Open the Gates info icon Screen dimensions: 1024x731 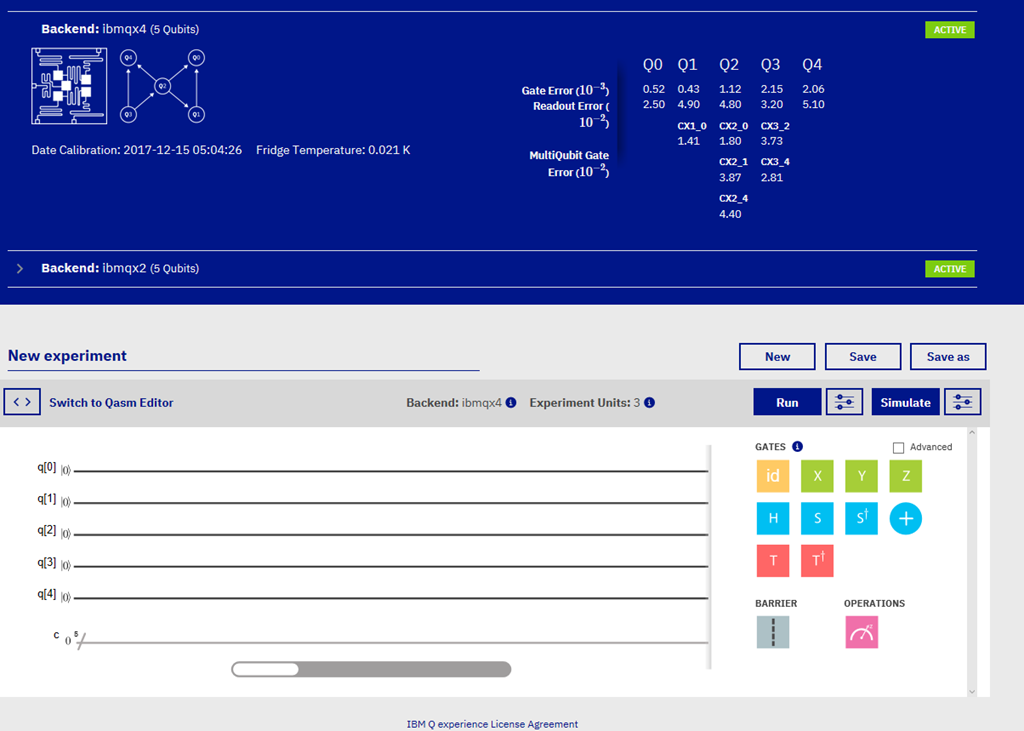[x=797, y=446]
